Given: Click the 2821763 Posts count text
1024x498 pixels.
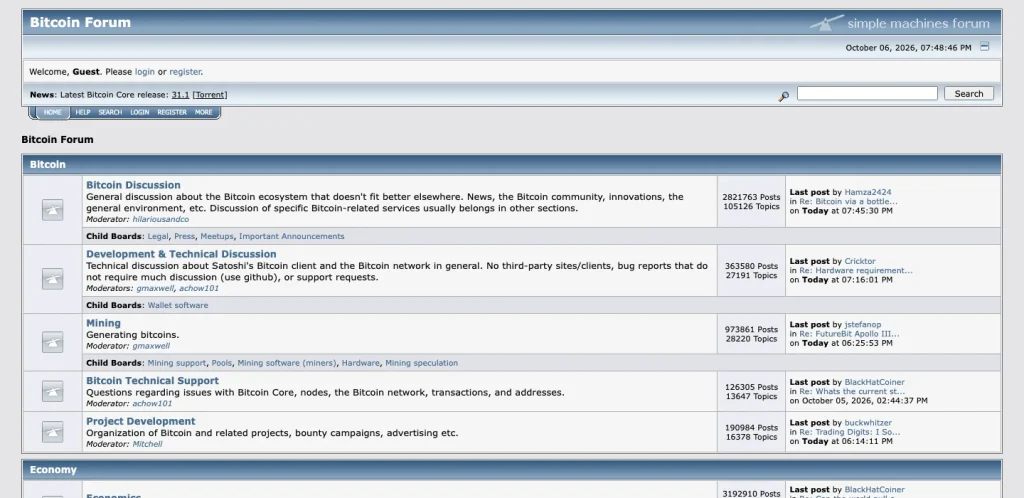Looking at the screenshot, I should tap(751, 197).
